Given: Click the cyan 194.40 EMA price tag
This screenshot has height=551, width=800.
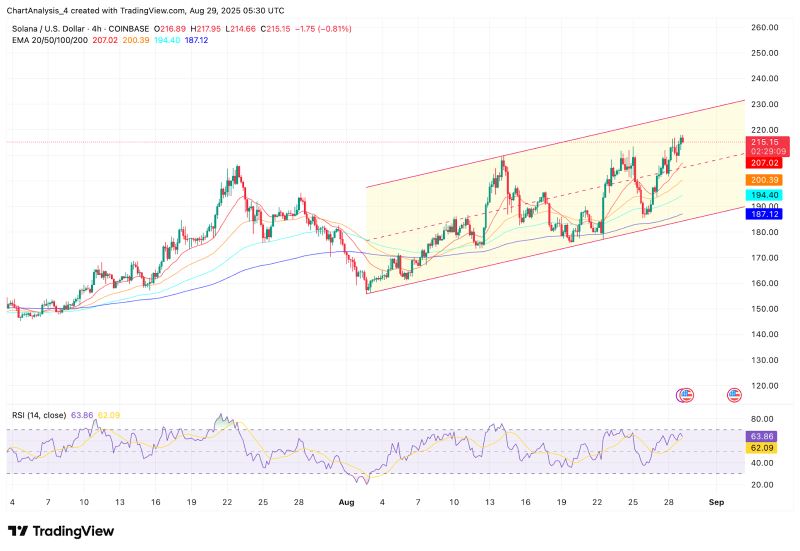Looking at the screenshot, I should tap(764, 195).
